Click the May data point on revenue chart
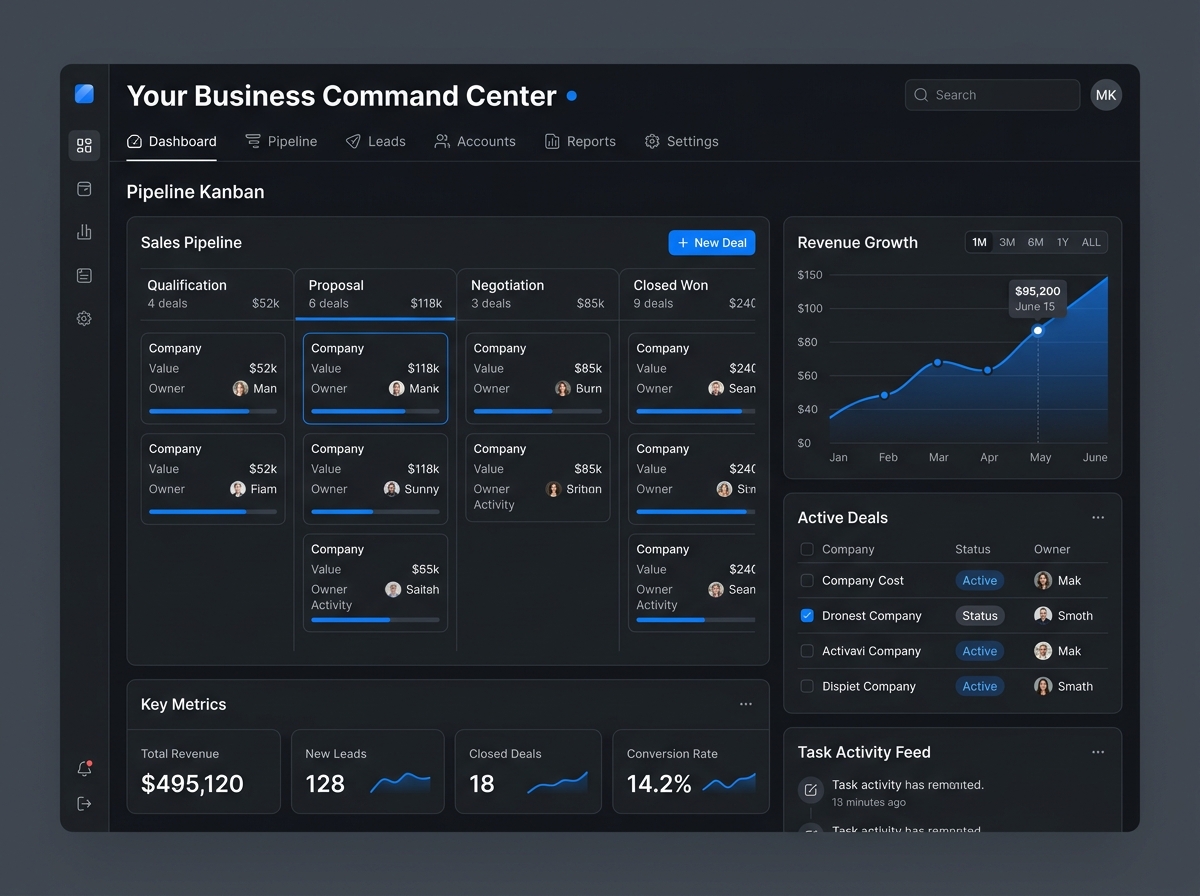1200x896 pixels. [1038, 330]
